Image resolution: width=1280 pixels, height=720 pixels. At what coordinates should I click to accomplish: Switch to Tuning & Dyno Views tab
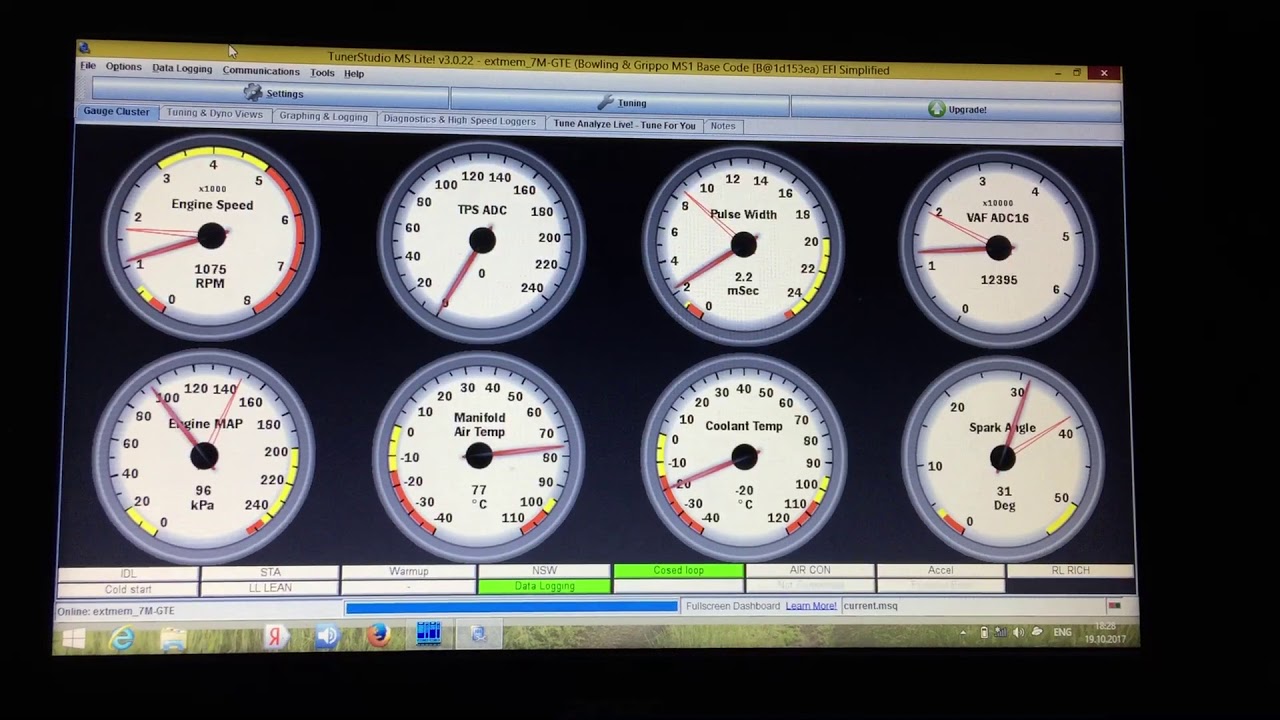214,114
